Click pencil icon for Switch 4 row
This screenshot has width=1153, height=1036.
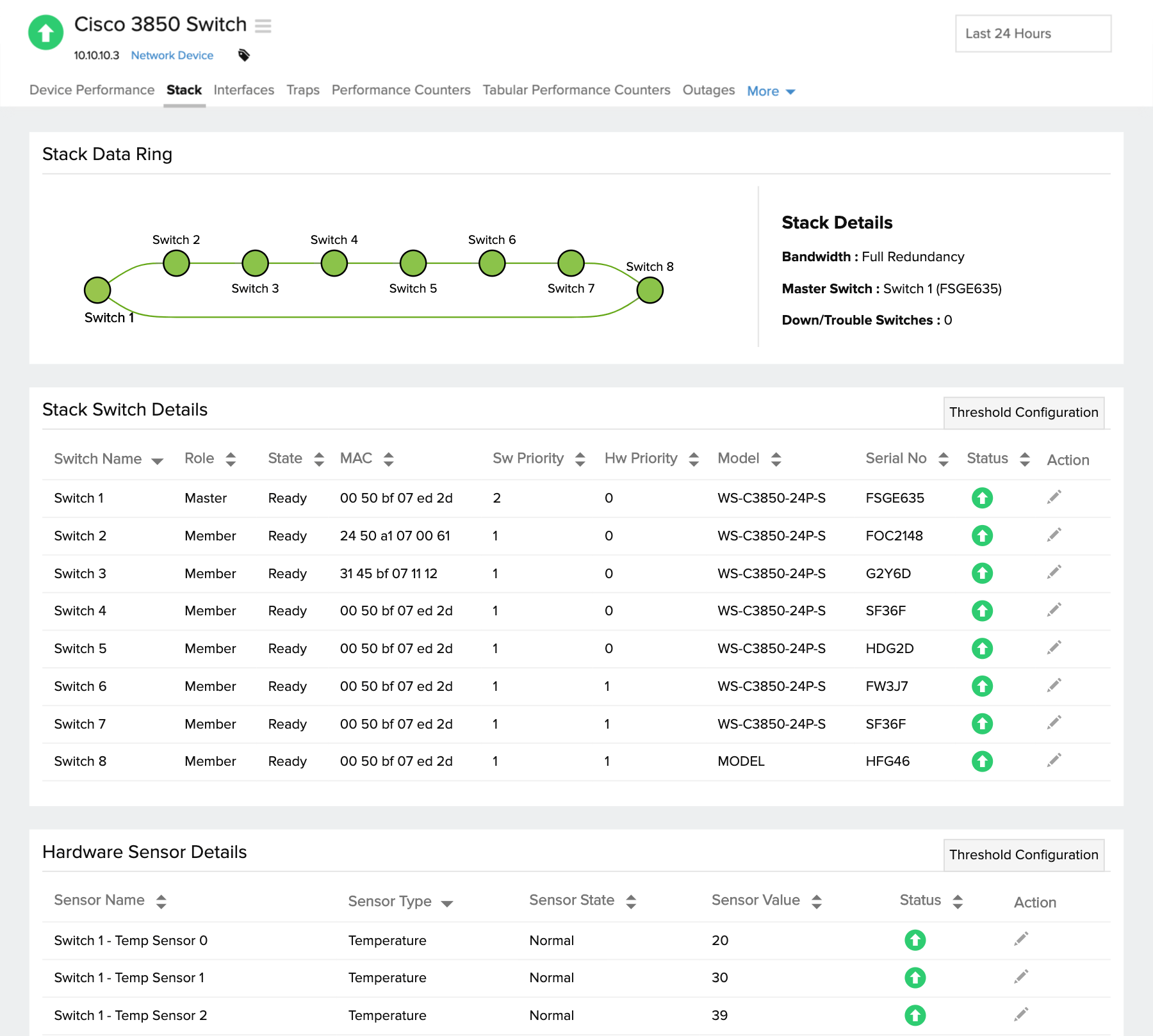point(1054,610)
